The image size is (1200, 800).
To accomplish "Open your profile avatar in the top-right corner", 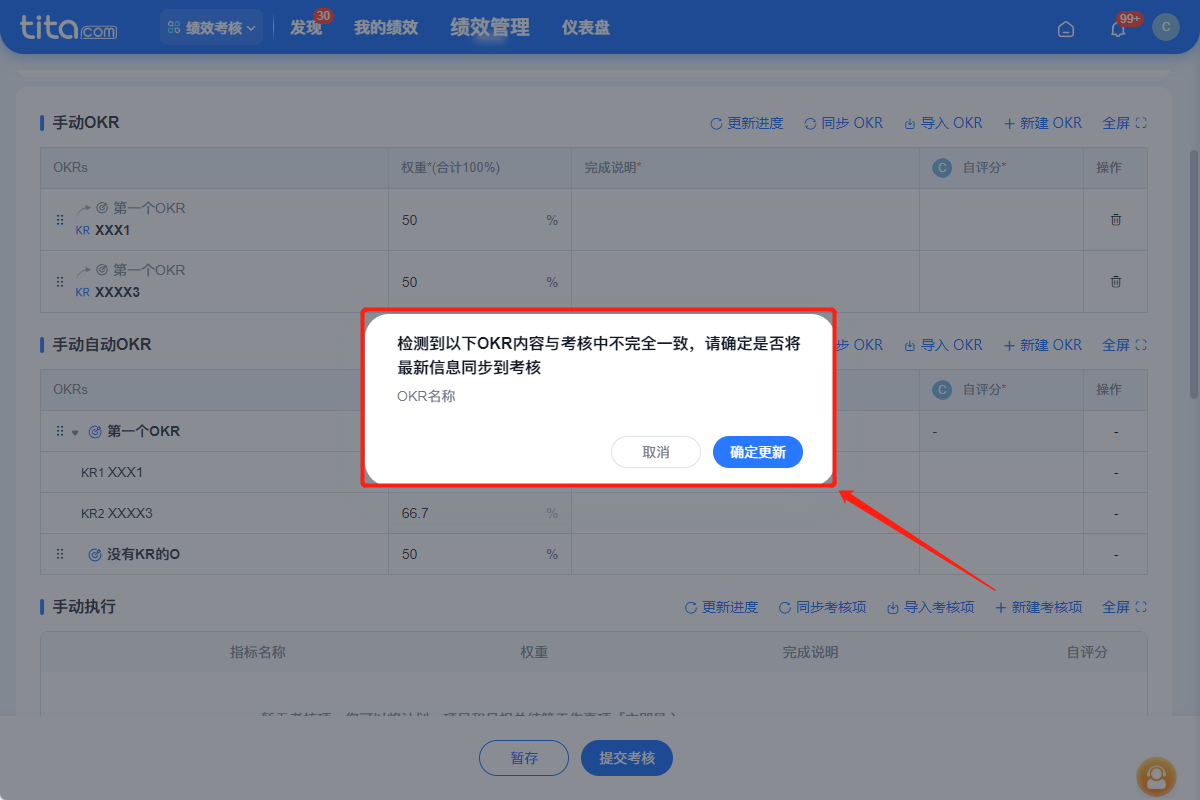I will point(1166,27).
